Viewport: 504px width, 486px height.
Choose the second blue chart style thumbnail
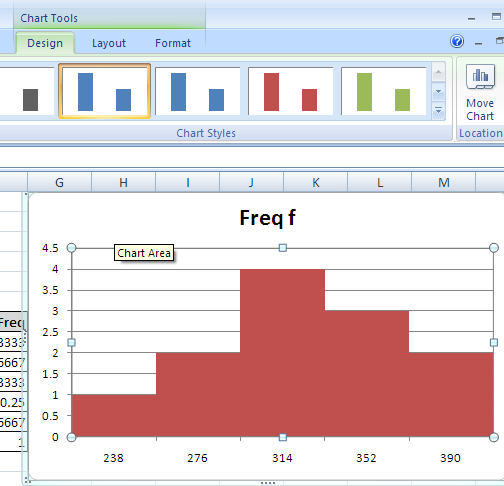[197, 91]
